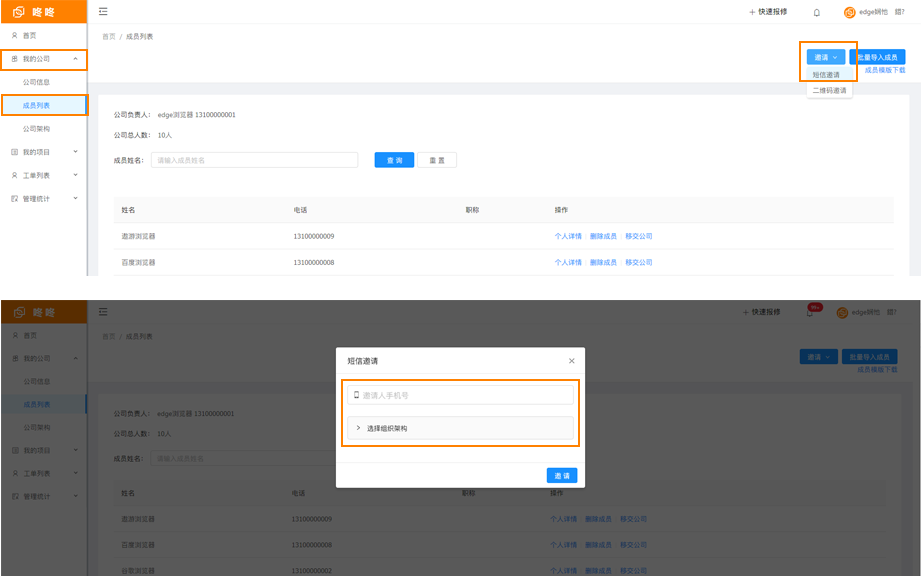Click 删除成员 for 百度浏览器 in top table
This screenshot has width=921, height=576.
(x=603, y=262)
